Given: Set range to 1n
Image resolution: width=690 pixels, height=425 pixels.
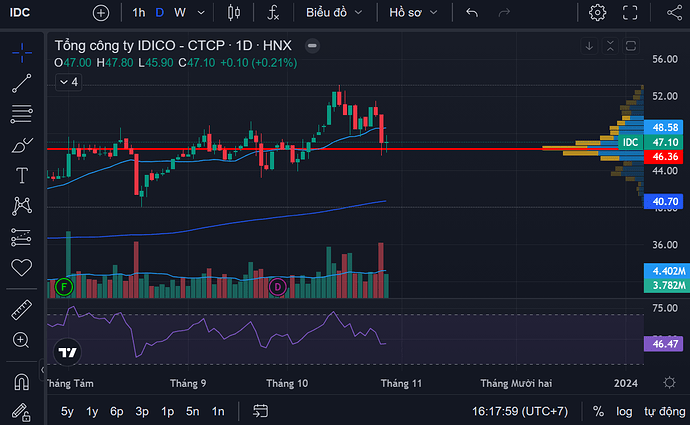Looking at the screenshot, I should [218, 411].
